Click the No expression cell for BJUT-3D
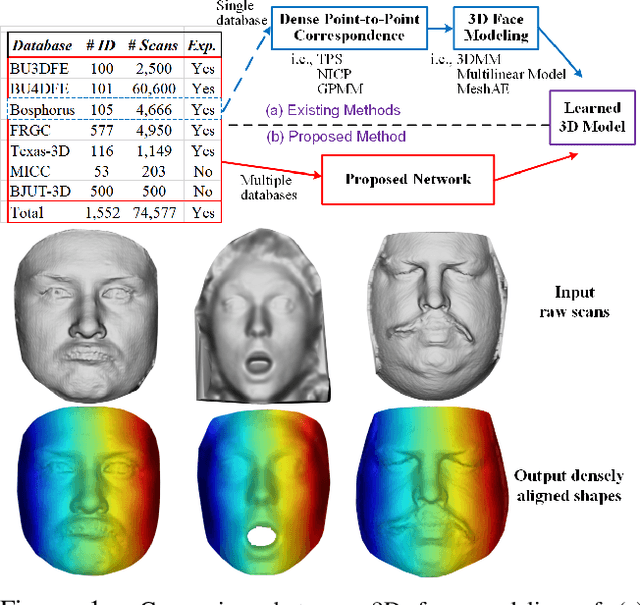 [x=203, y=191]
